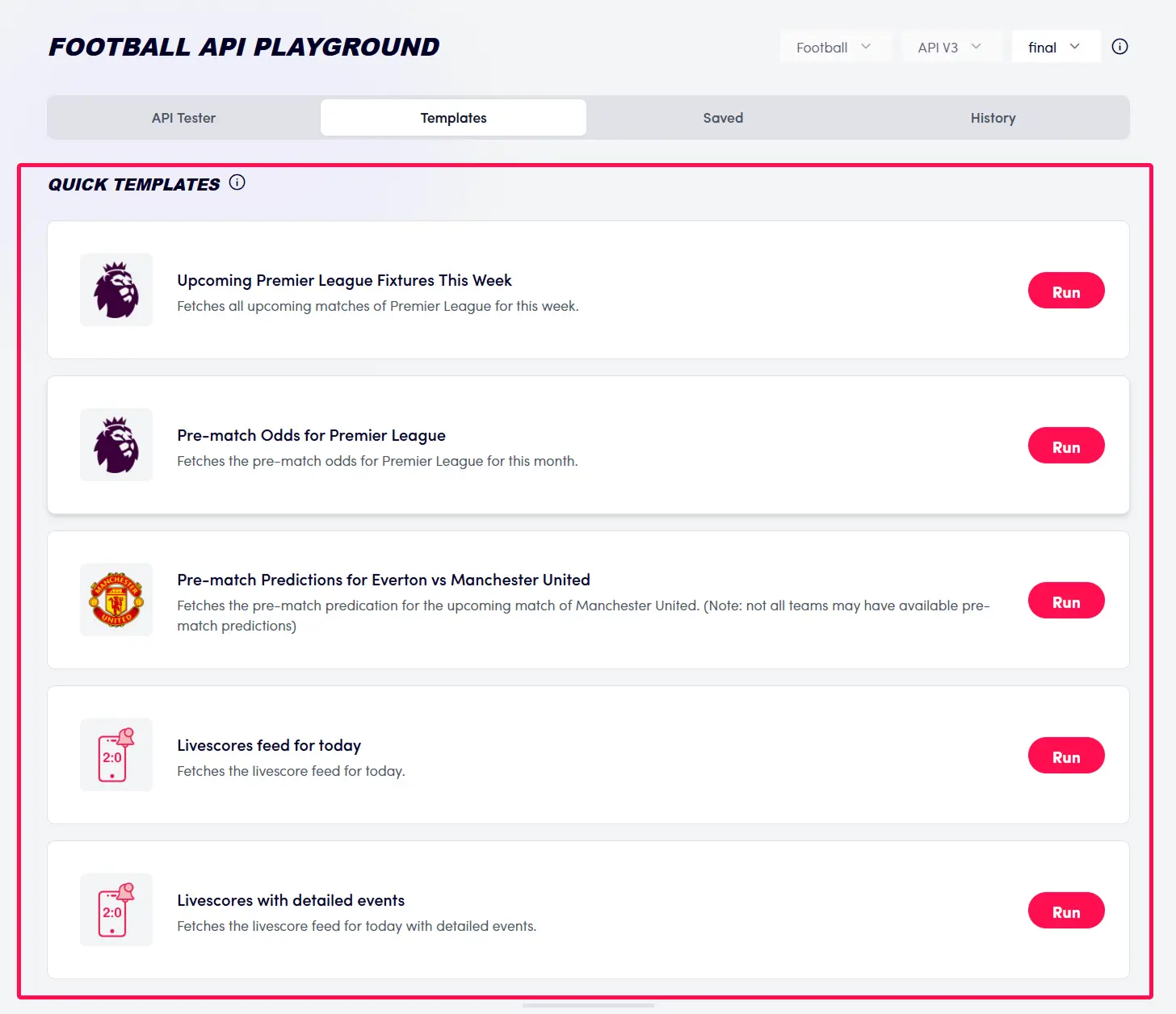Run the Upcoming Premier League Fixtures template

pos(1066,290)
